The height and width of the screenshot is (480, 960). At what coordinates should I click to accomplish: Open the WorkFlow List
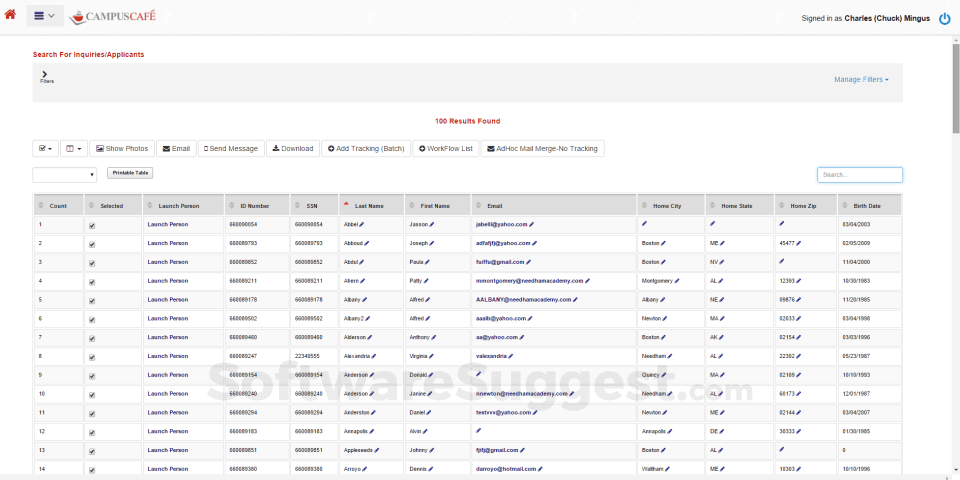[446, 148]
